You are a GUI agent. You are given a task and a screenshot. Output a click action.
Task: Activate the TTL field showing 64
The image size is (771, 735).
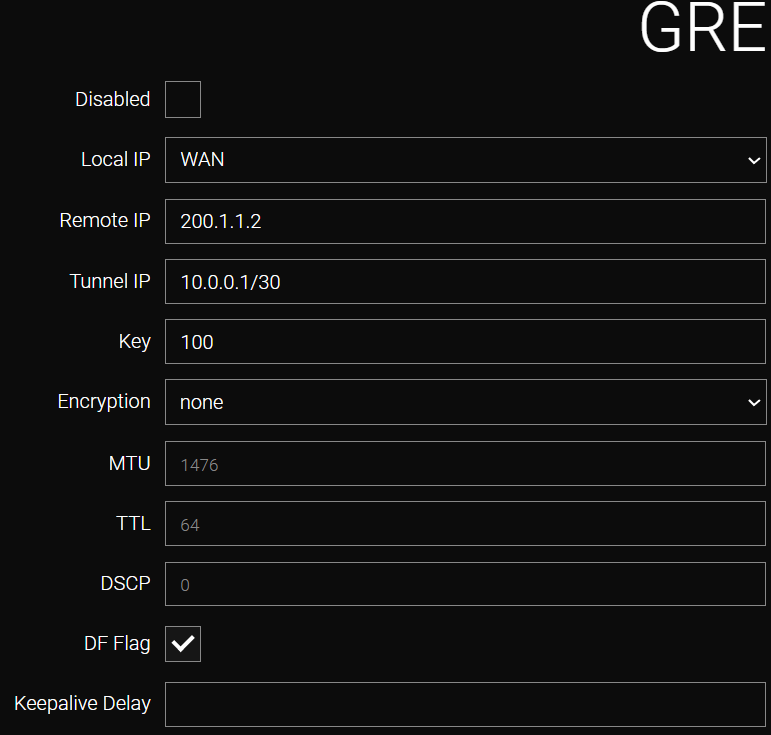click(x=466, y=524)
